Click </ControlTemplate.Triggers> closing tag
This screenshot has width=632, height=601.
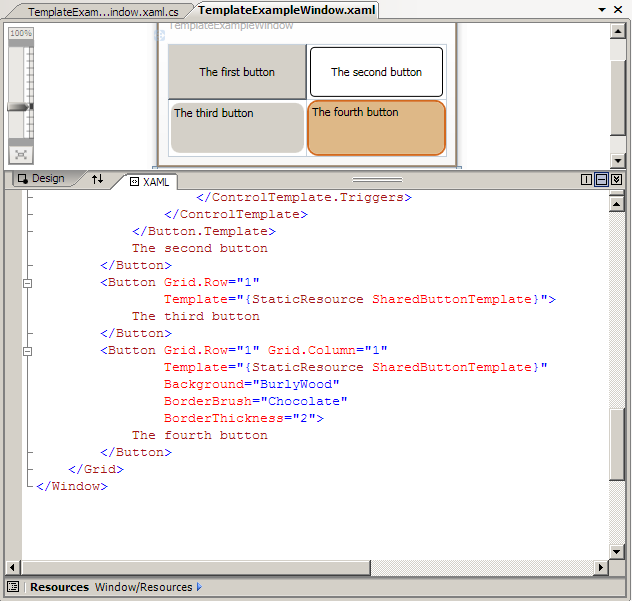[304, 198]
